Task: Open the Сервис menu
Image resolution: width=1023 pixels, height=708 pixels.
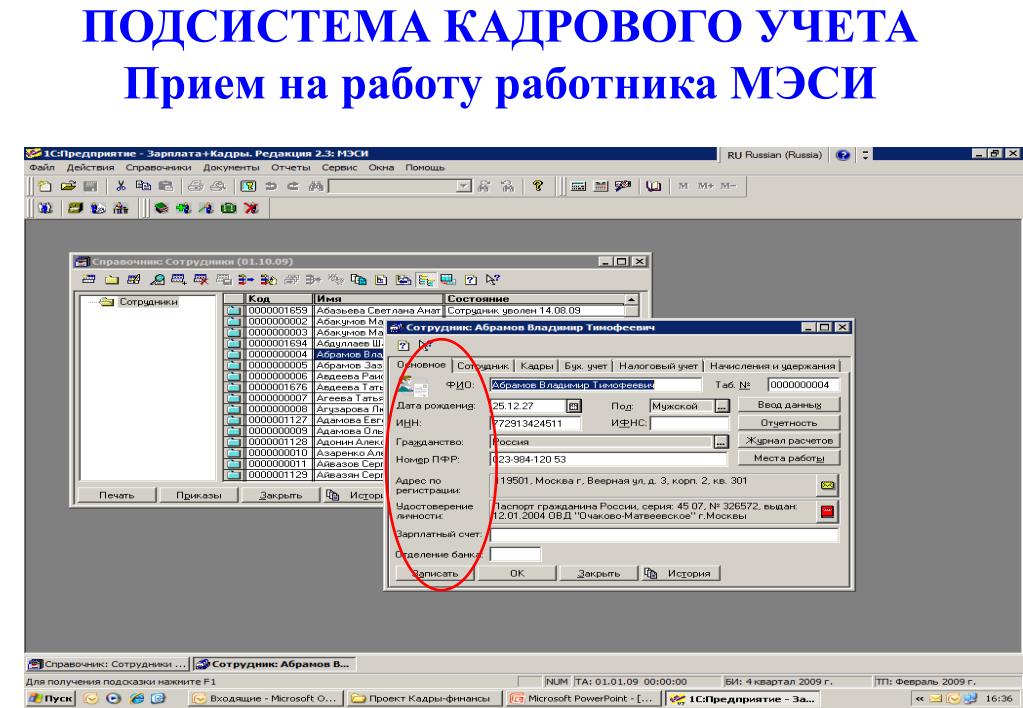Action: point(339,168)
